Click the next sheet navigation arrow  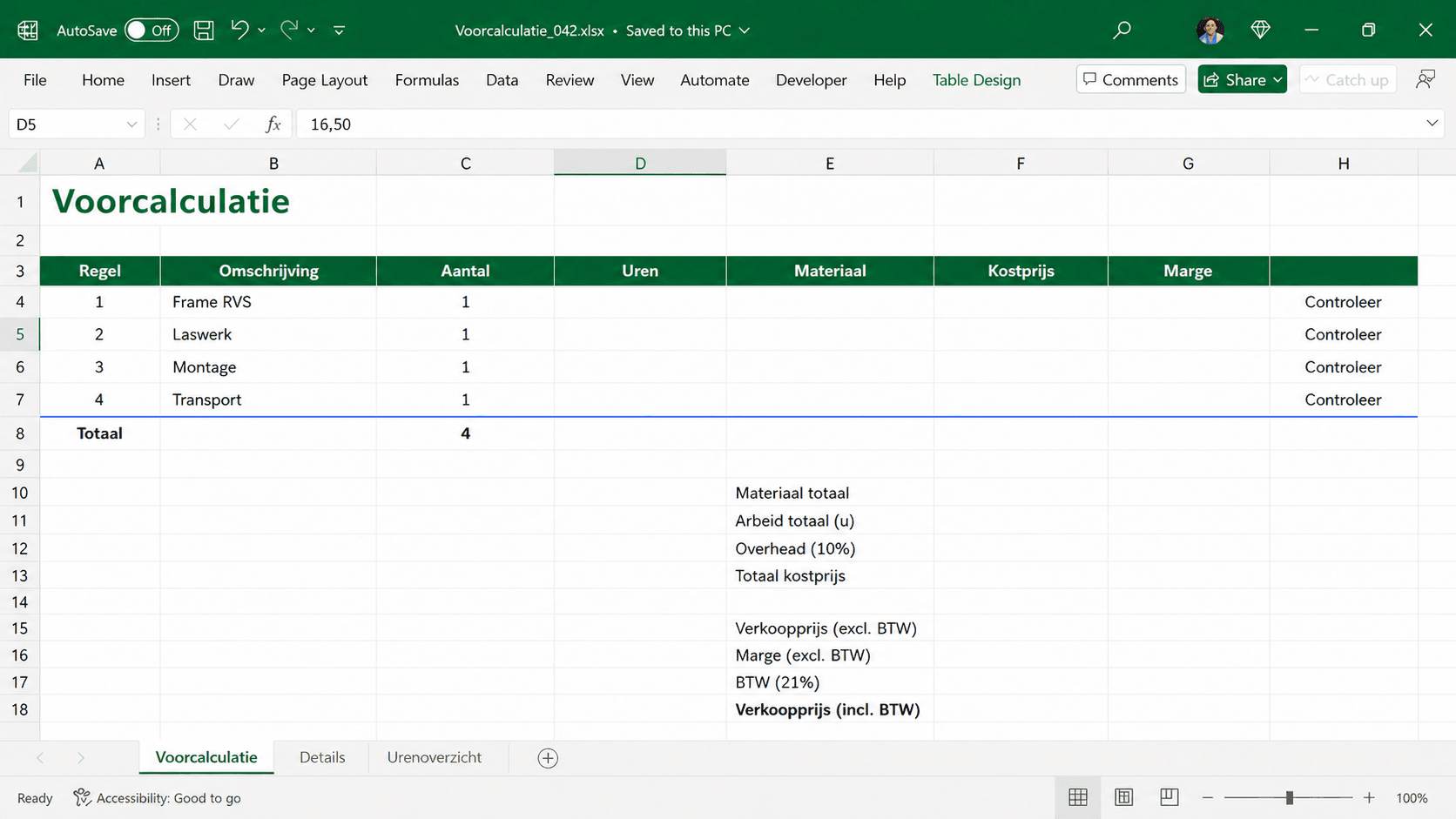pos(81,758)
